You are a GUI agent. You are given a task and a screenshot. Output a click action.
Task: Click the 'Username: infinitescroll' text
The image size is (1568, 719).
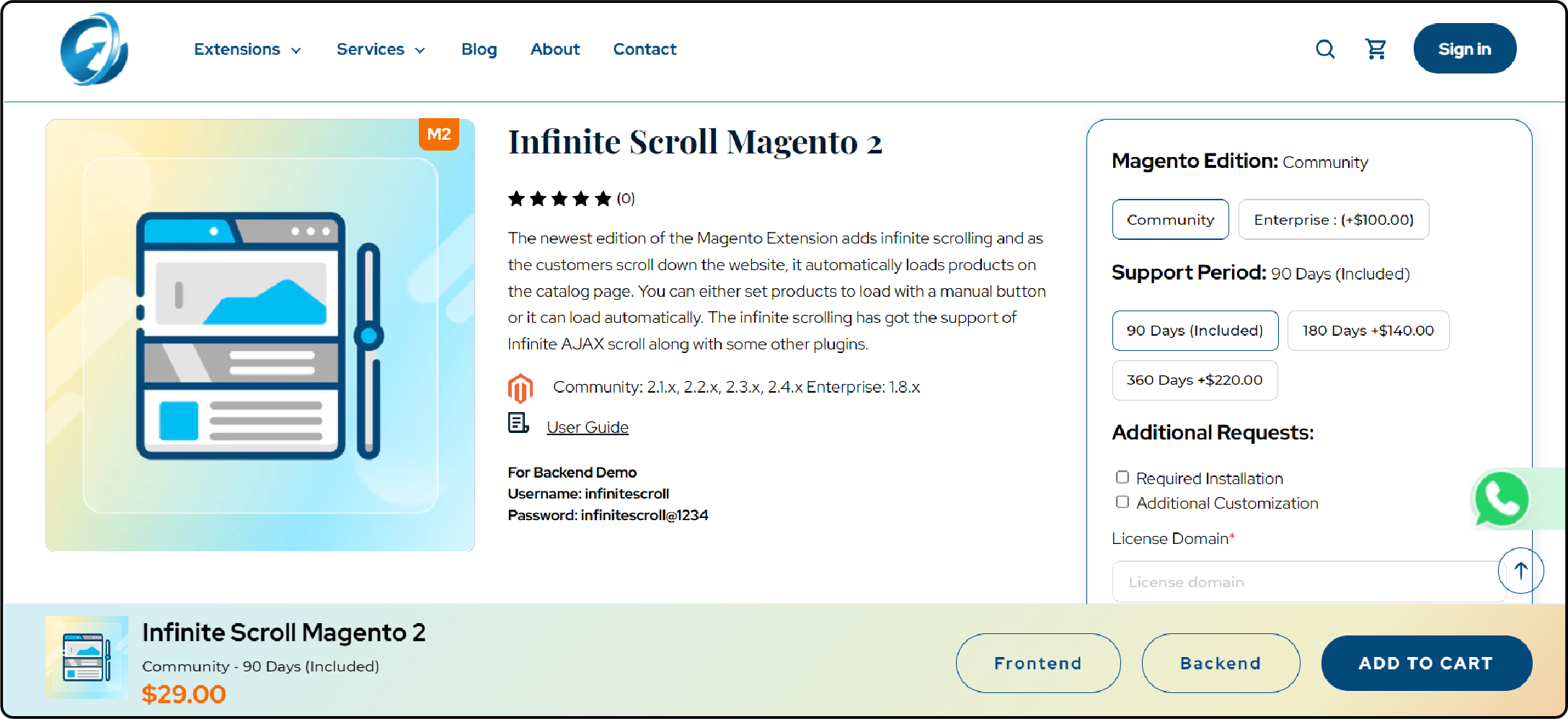click(x=588, y=494)
